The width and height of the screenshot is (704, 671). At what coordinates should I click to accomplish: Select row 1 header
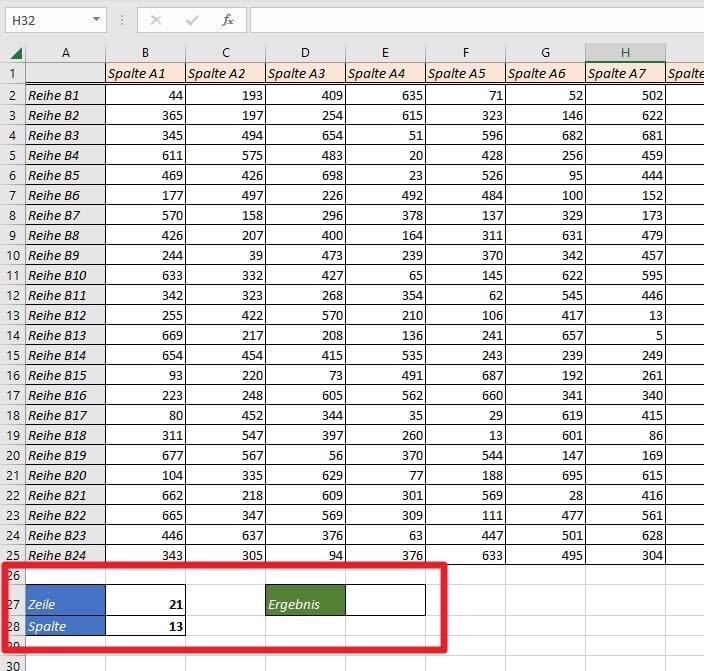(13, 73)
